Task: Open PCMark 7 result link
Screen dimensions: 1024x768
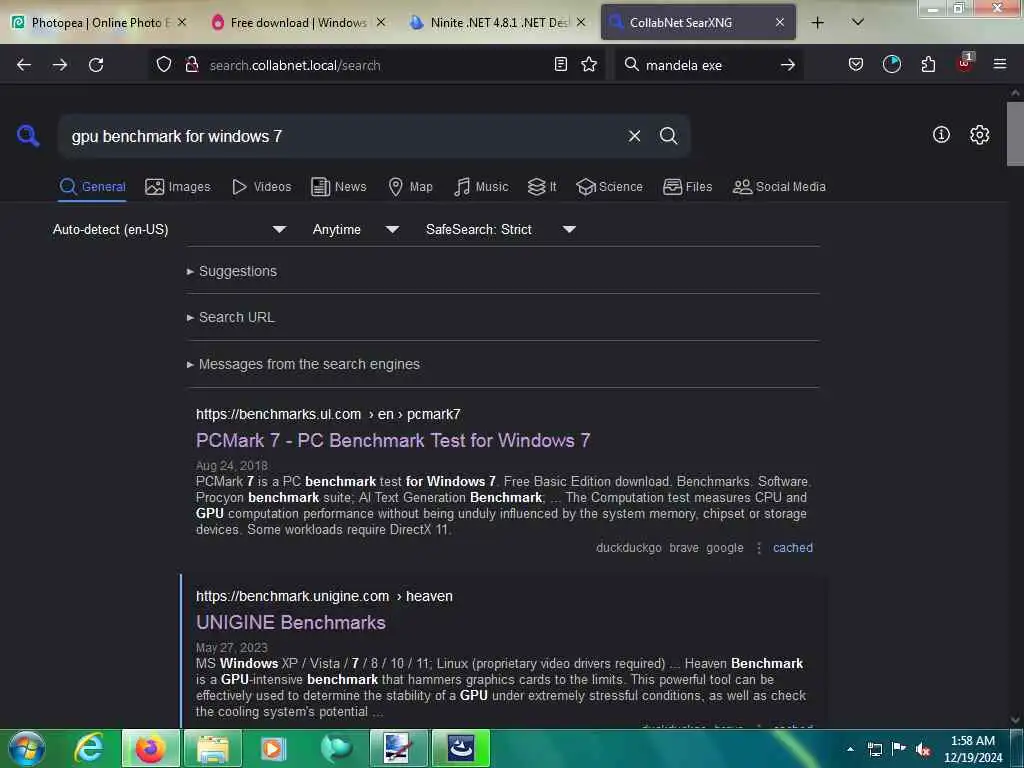Action: pos(393,441)
